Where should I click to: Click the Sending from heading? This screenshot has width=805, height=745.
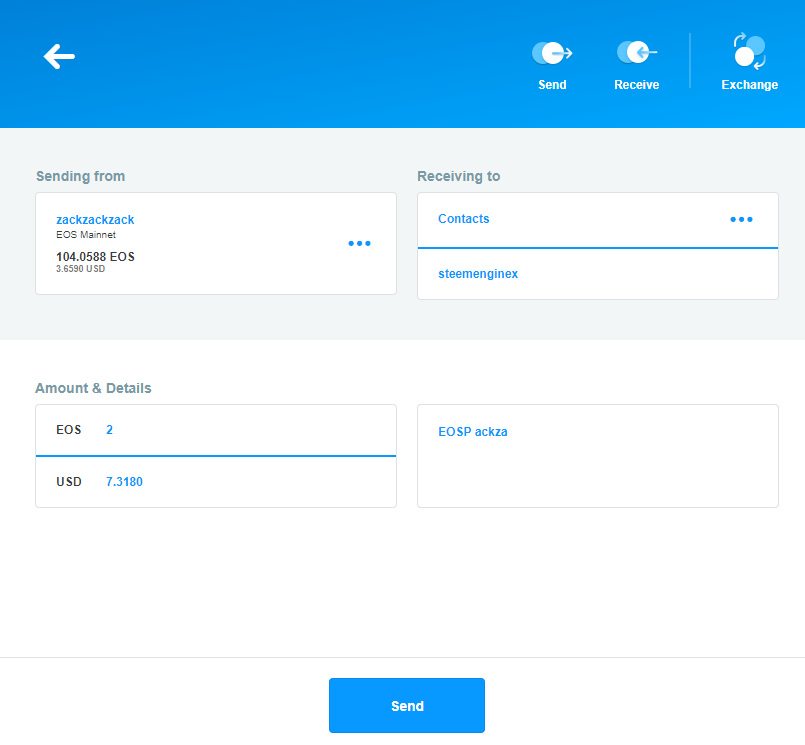point(81,176)
